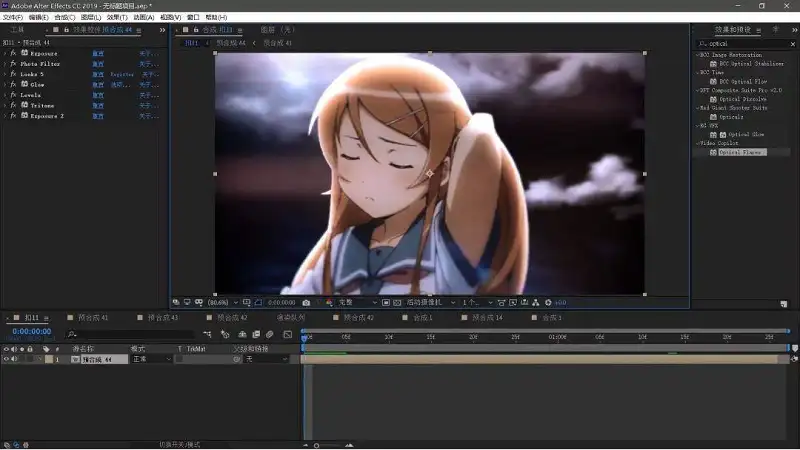Toggle the fx switch for Looks 5

[13, 74]
